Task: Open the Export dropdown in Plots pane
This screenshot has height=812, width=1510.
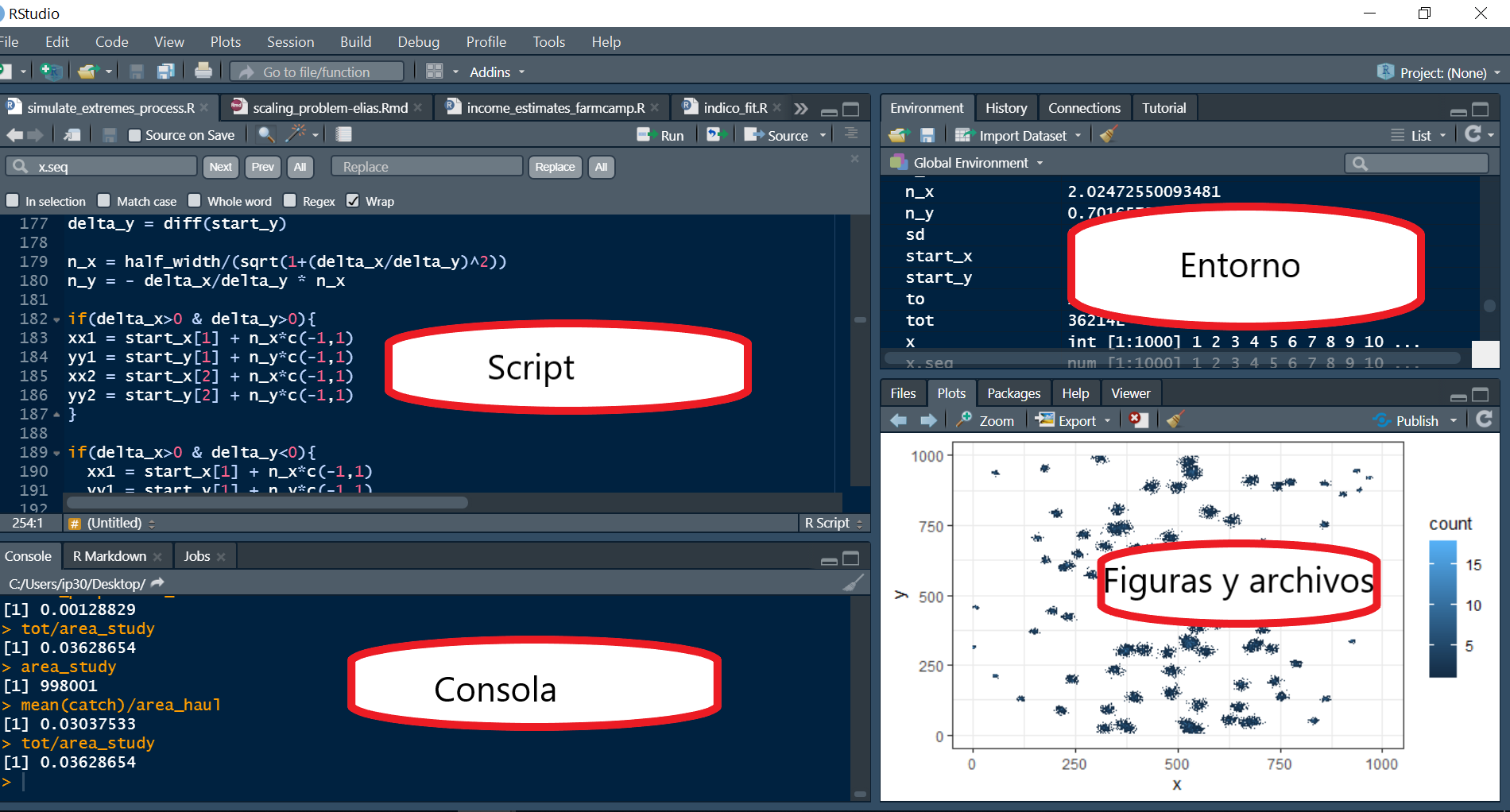Action: tap(1073, 420)
